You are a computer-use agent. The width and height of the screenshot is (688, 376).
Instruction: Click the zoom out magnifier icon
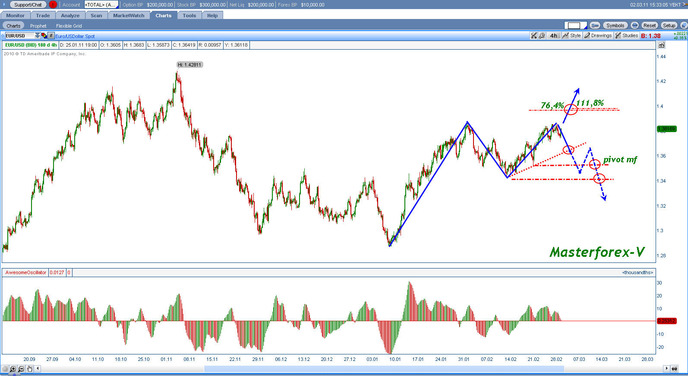pos(21,369)
